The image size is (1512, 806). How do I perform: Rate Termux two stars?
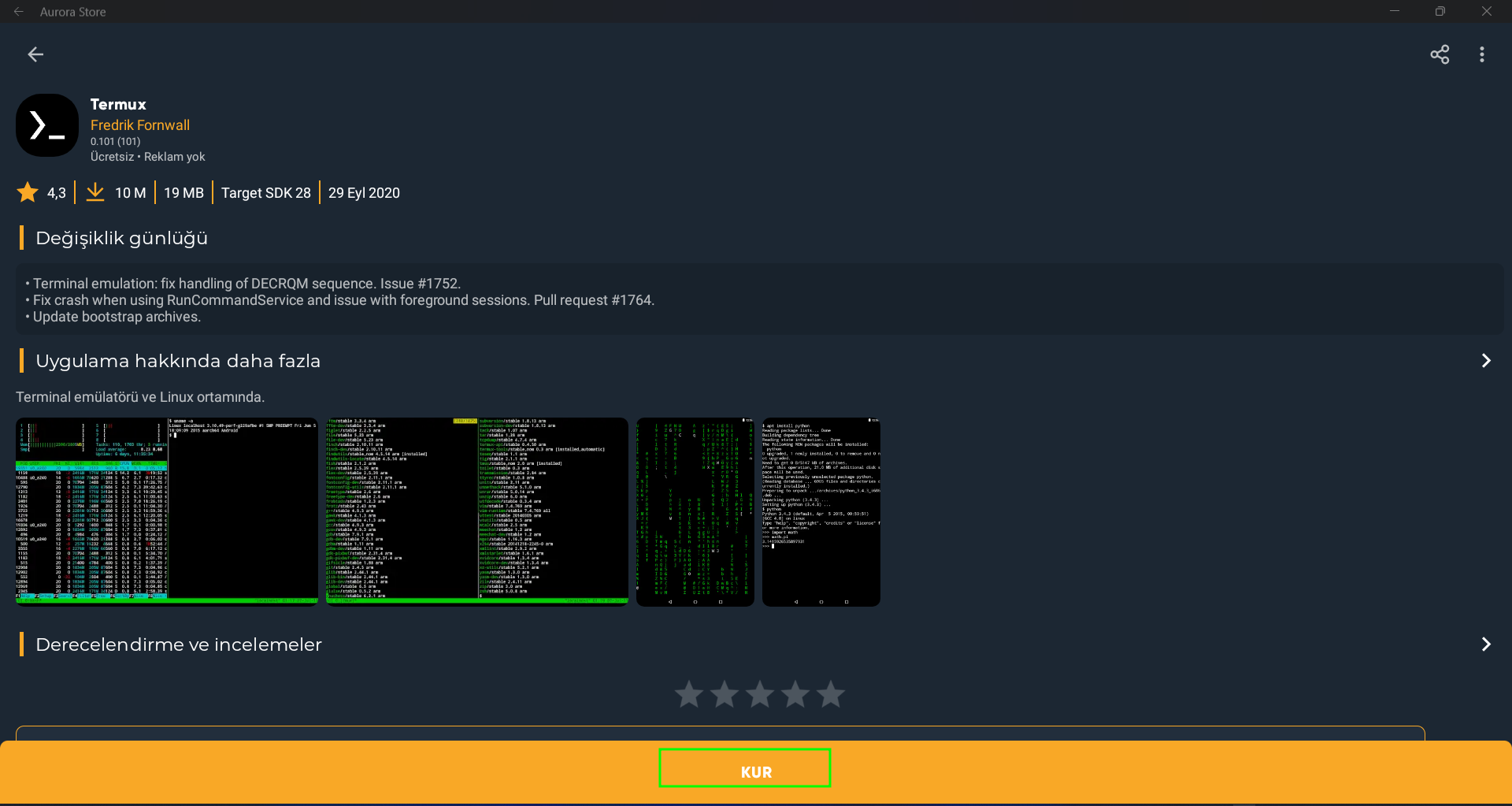724,694
